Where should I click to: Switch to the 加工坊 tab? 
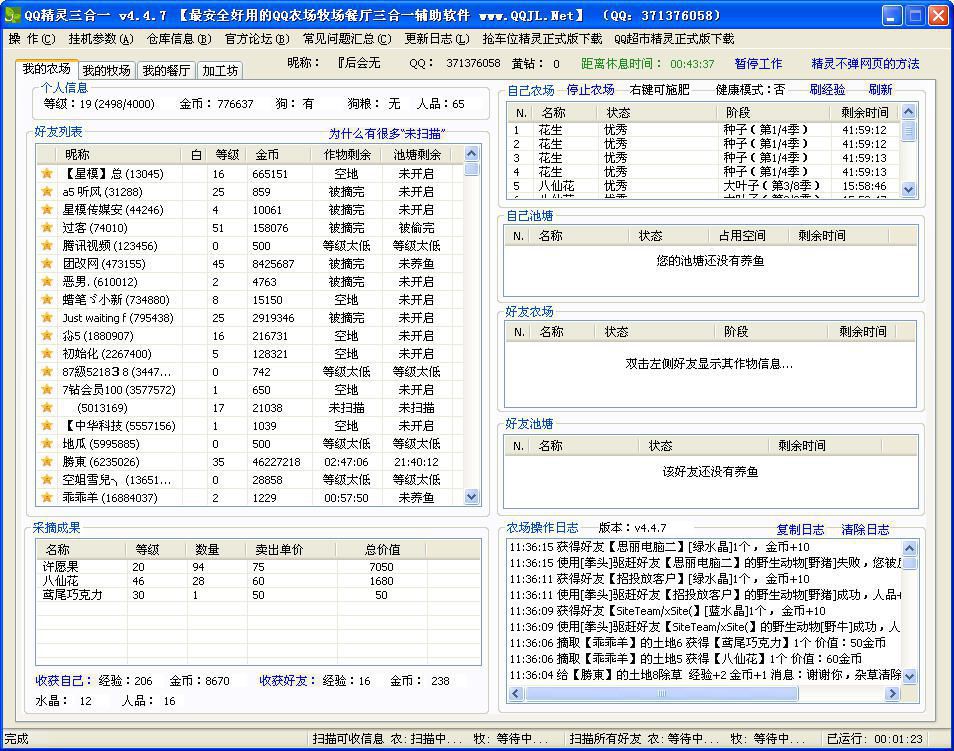(x=219, y=70)
